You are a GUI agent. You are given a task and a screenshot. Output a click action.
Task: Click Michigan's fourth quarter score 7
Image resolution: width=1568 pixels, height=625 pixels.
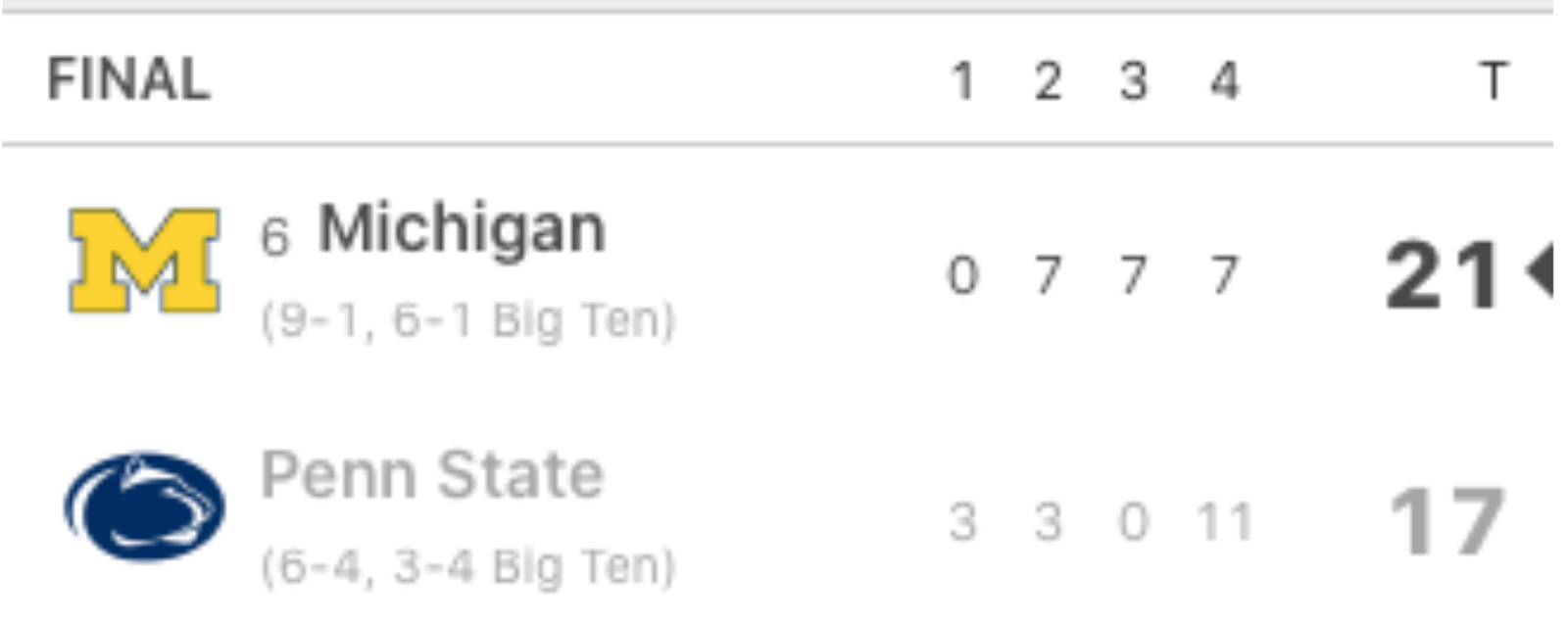click(x=1224, y=275)
